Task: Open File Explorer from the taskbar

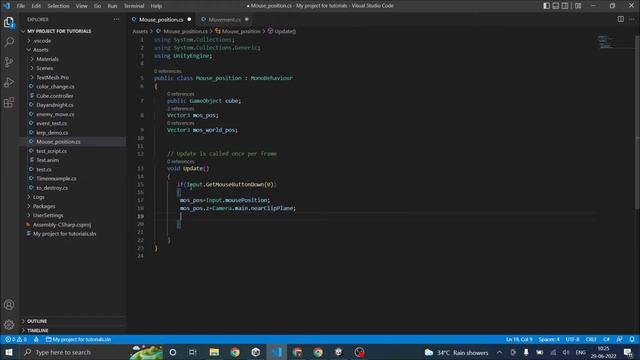Action: (214, 352)
